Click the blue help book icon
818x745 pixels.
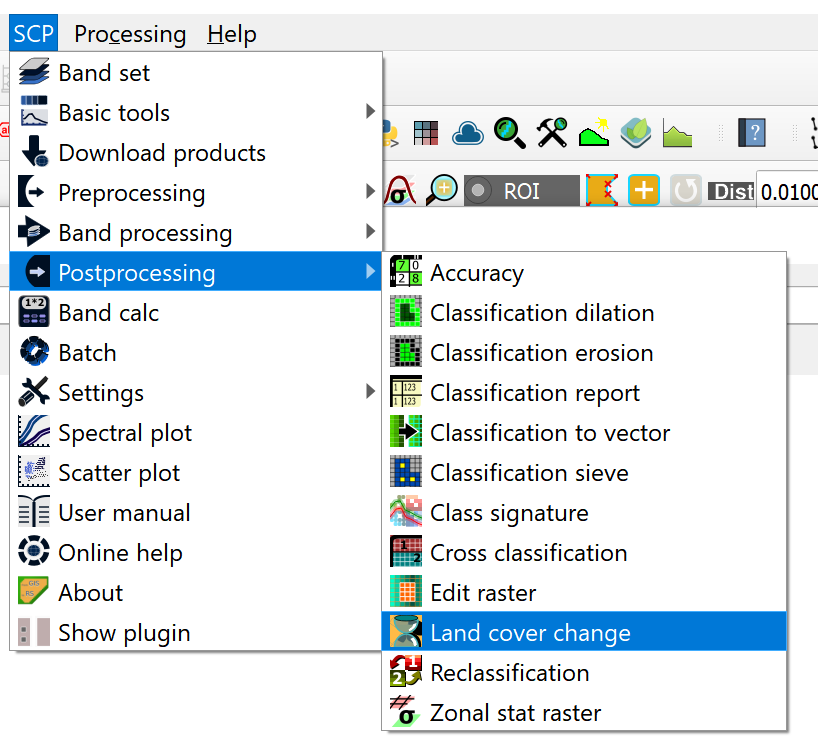point(750,133)
